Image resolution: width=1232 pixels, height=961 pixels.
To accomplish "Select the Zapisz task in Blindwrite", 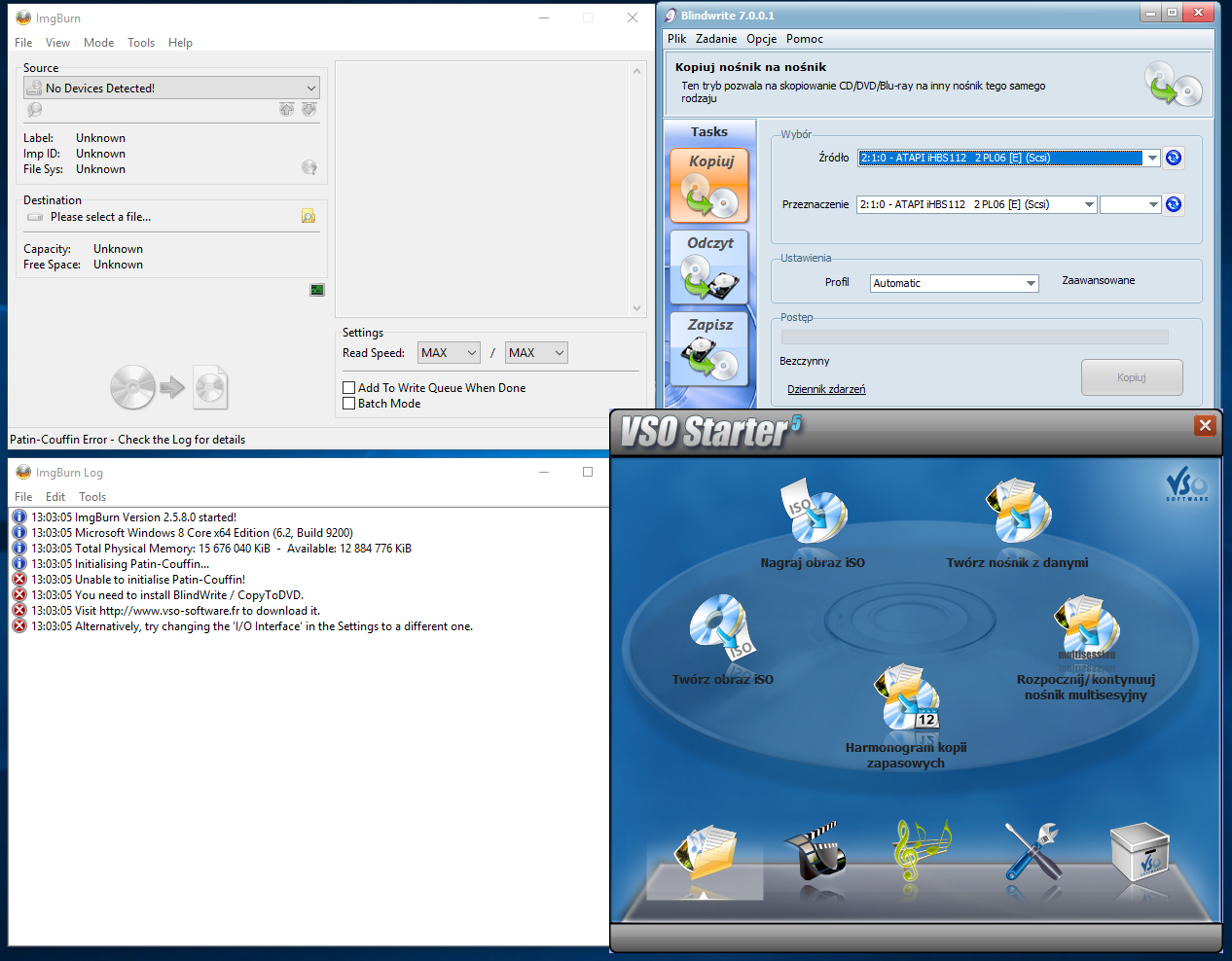I will click(709, 348).
